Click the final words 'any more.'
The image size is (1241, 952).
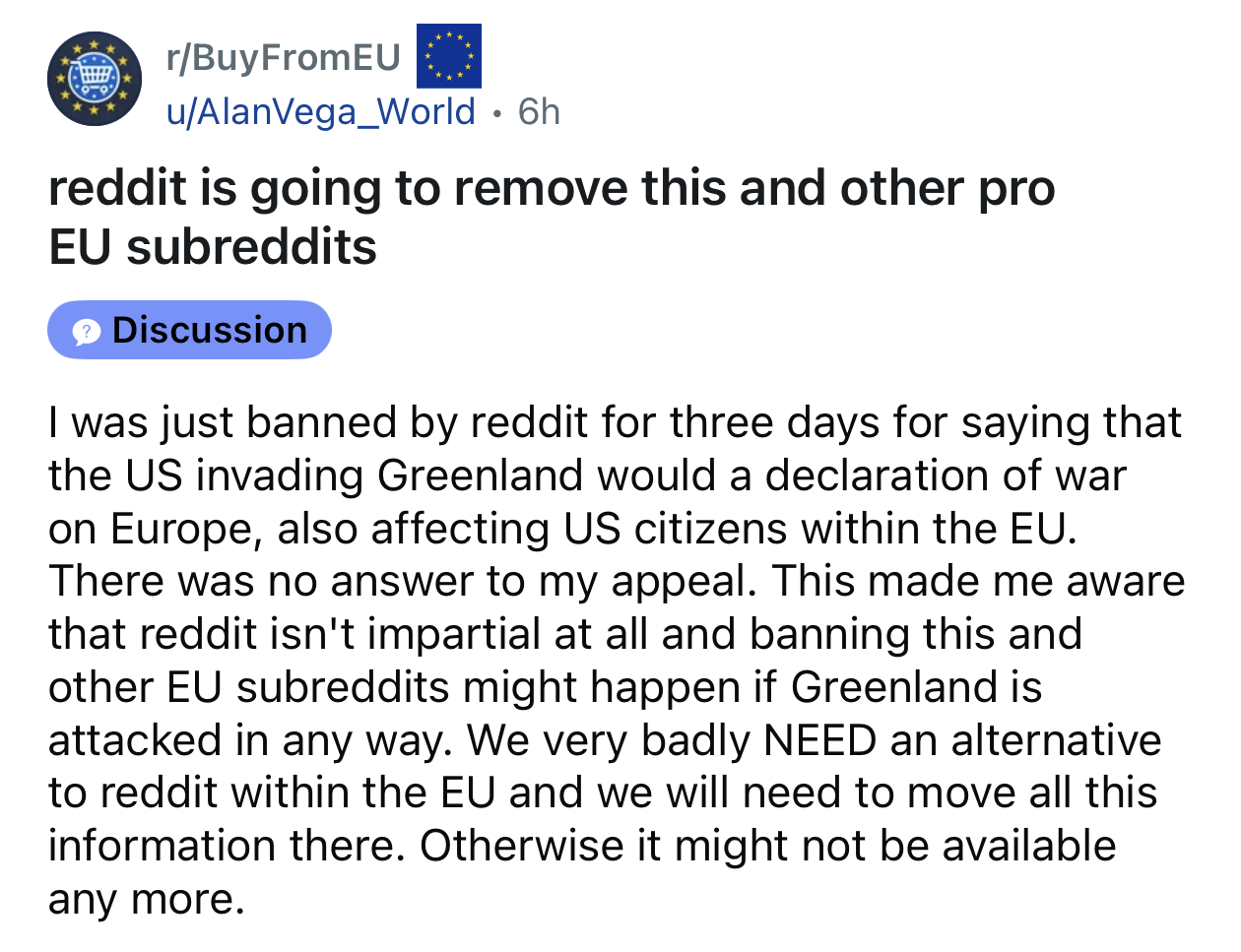(146, 900)
